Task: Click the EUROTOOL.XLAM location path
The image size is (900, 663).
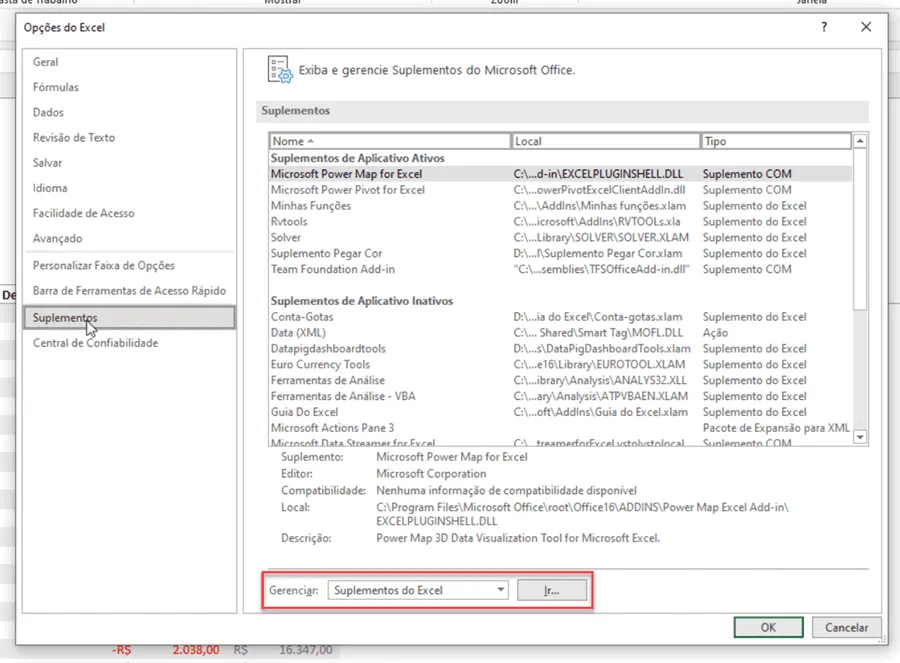Action: coord(599,365)
